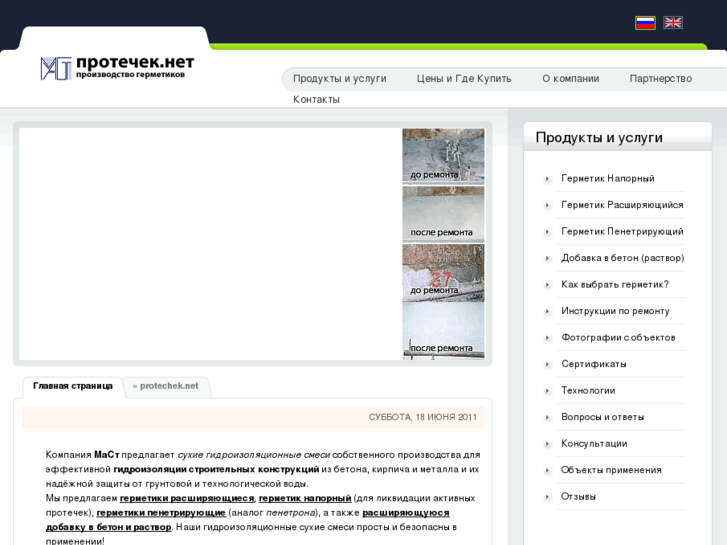Follow герметики пенетрирующие article link
This screenshot has height=545, width=727.
point(161,513)
